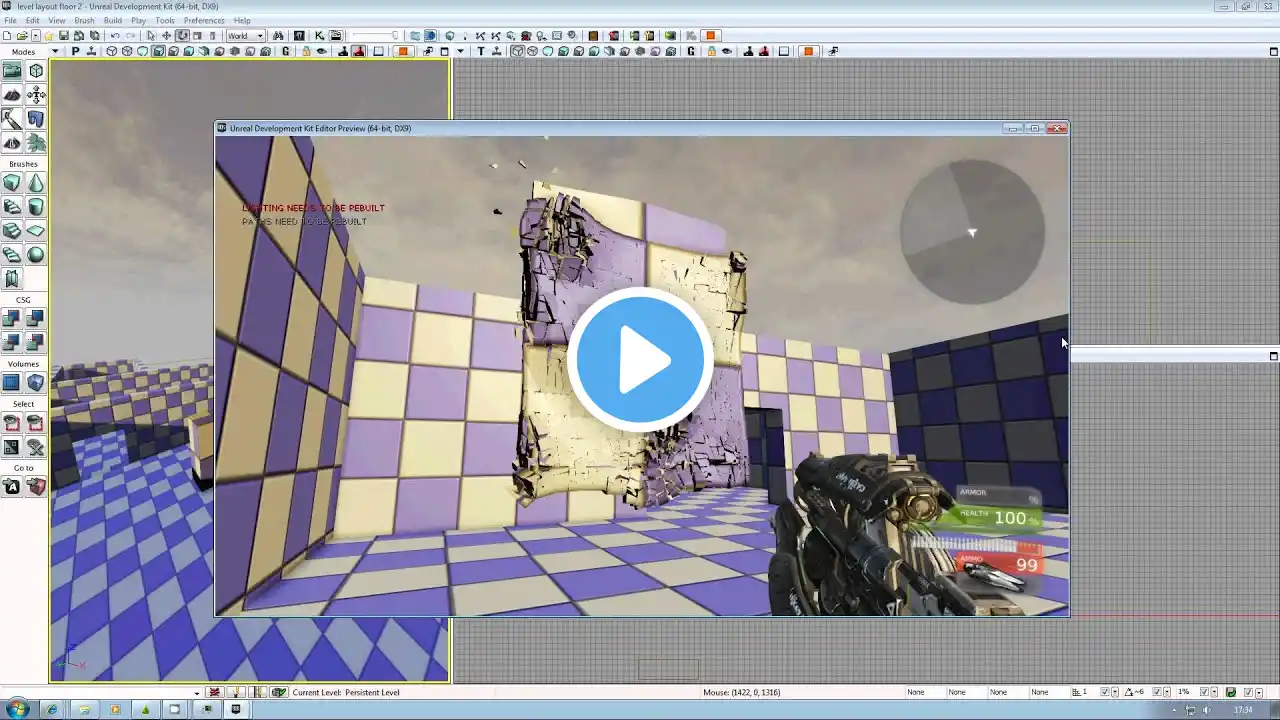Toggle the drag grid snap checkbox
The height and width of the screenshot is (720, 1280).
point(1104,692)
